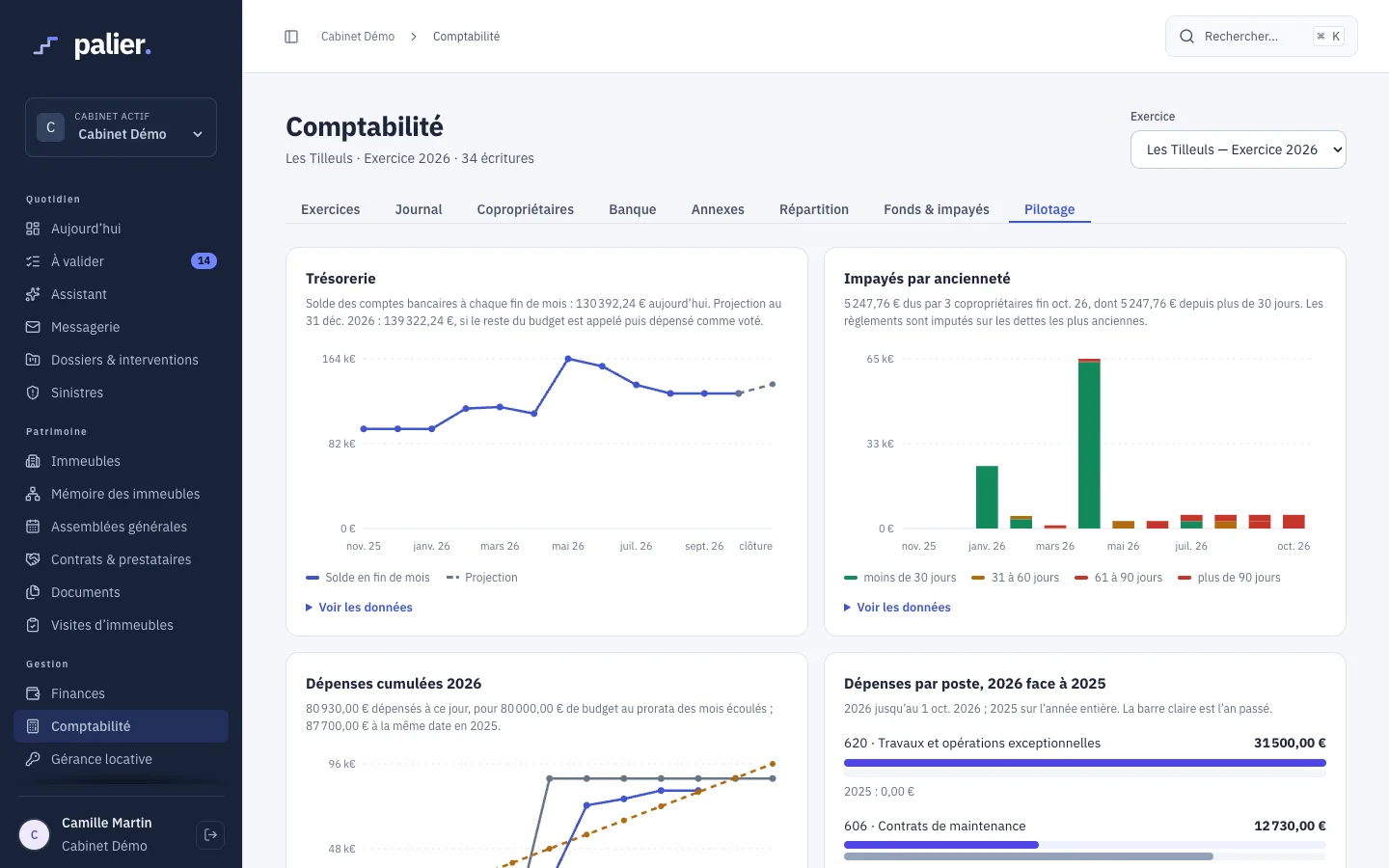The image size is (1389, 868).
Task: Click the Solde en fin de mois legend swatch
Action: pyautogui.click(x=313, y=578)
